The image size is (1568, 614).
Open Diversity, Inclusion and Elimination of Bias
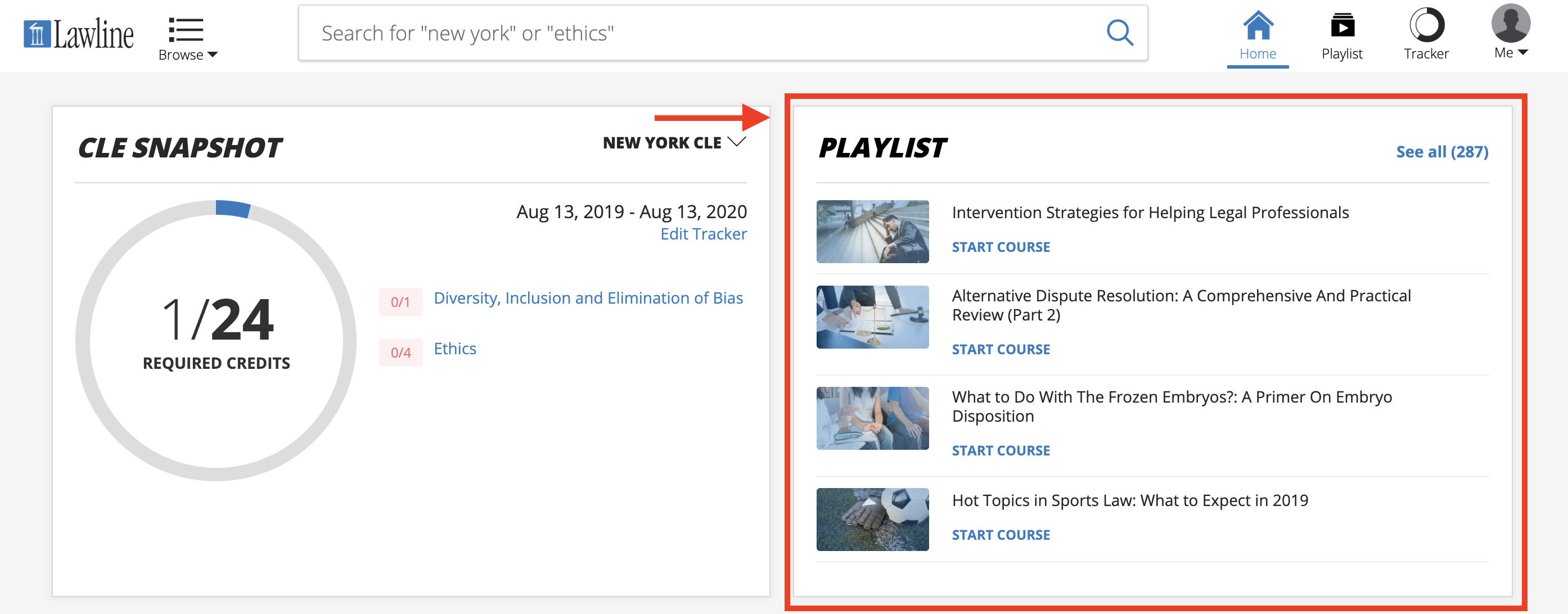(588, 298)
